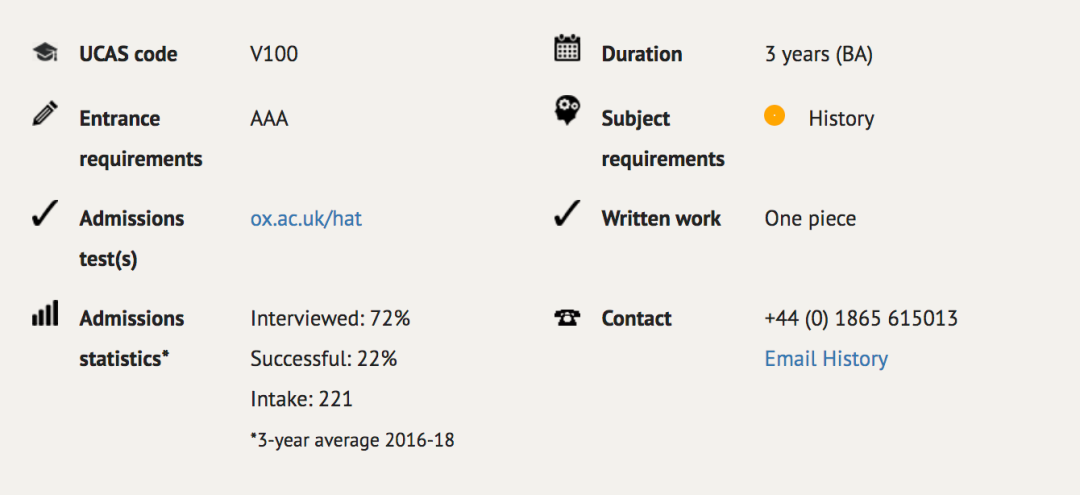
Task: Click the Intake: 221 figure
Action: coord(301,399)
